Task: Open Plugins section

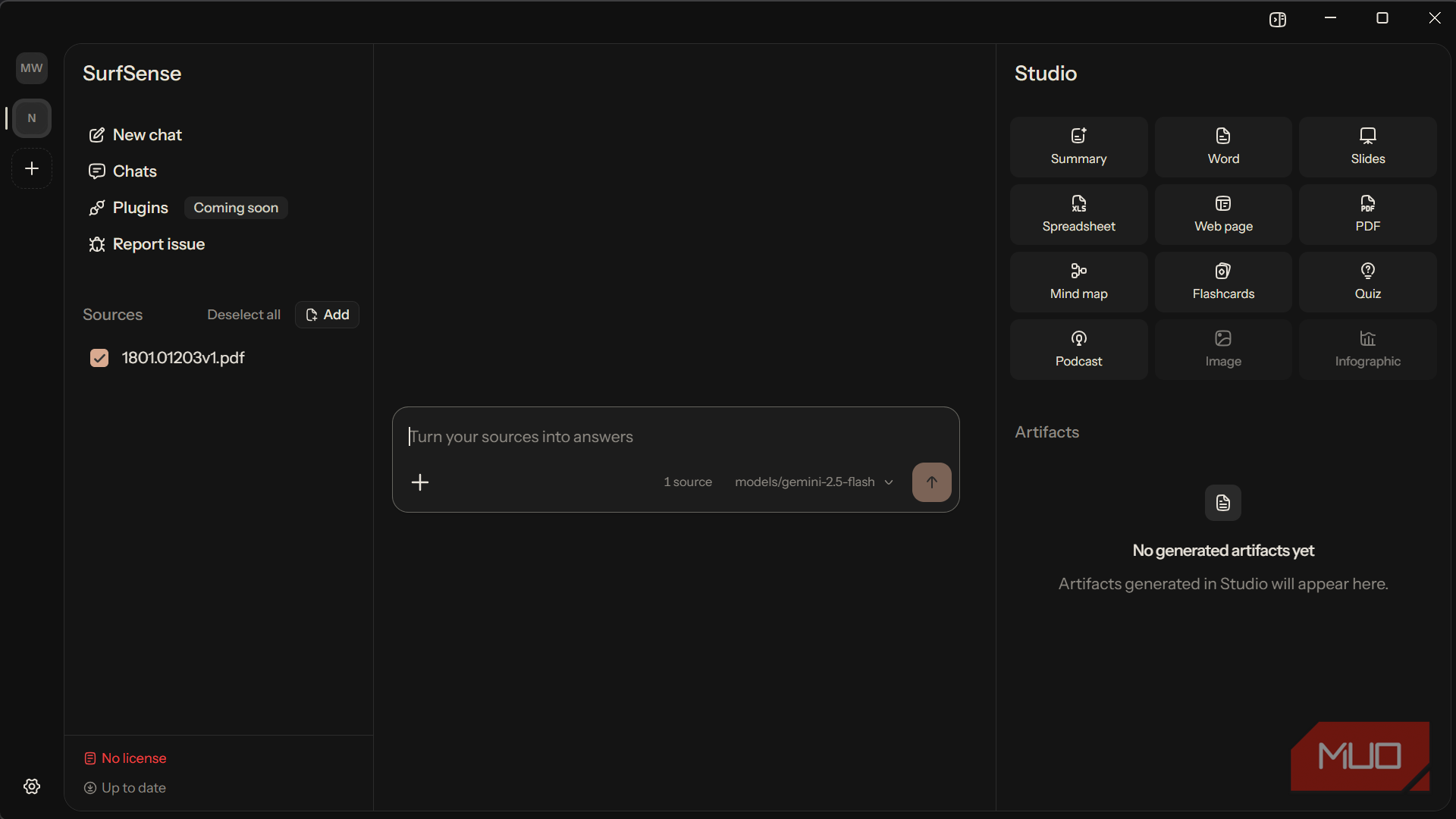Action: [x=129, y=208]
